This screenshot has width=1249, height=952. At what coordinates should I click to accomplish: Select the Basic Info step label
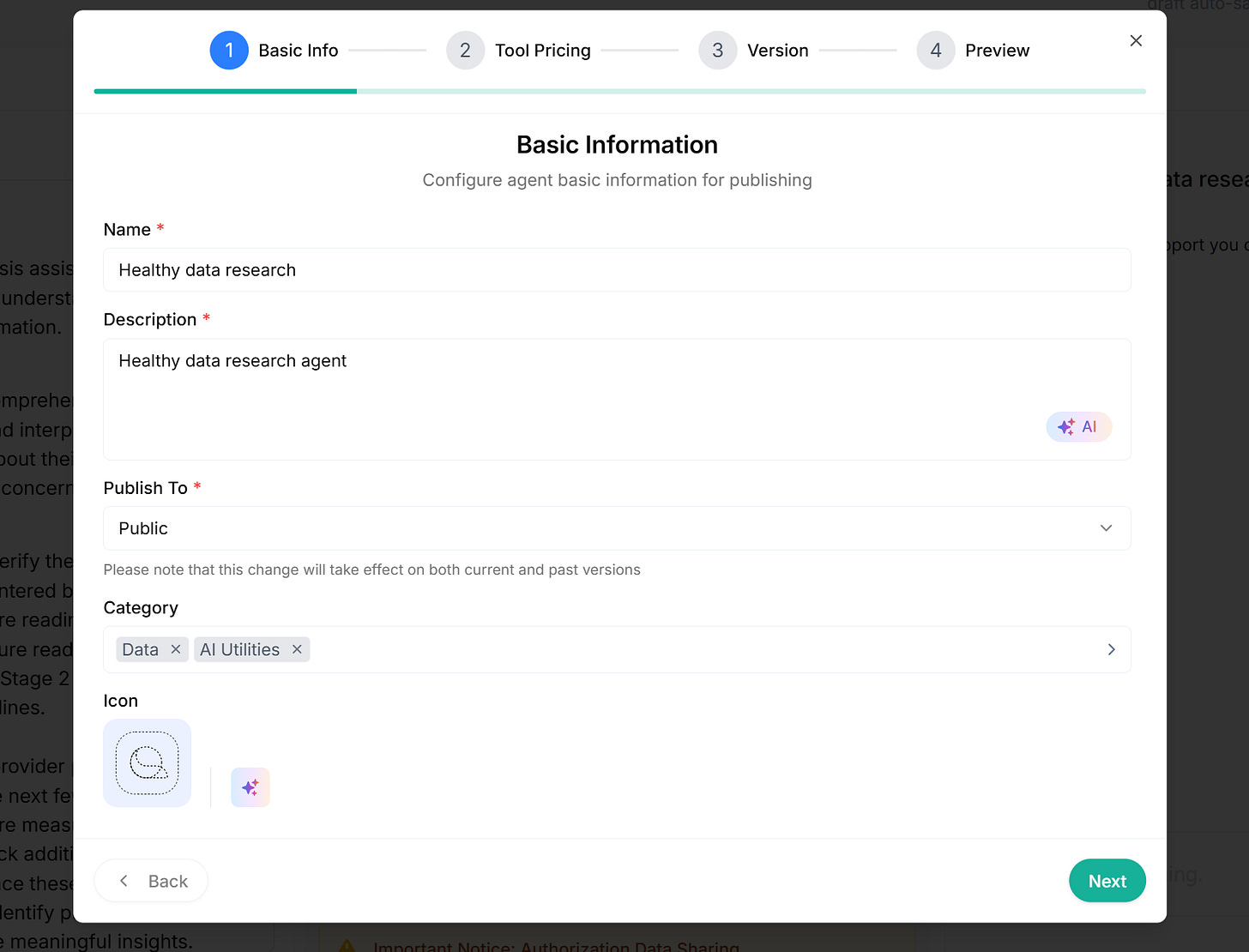tap(299, 51)
